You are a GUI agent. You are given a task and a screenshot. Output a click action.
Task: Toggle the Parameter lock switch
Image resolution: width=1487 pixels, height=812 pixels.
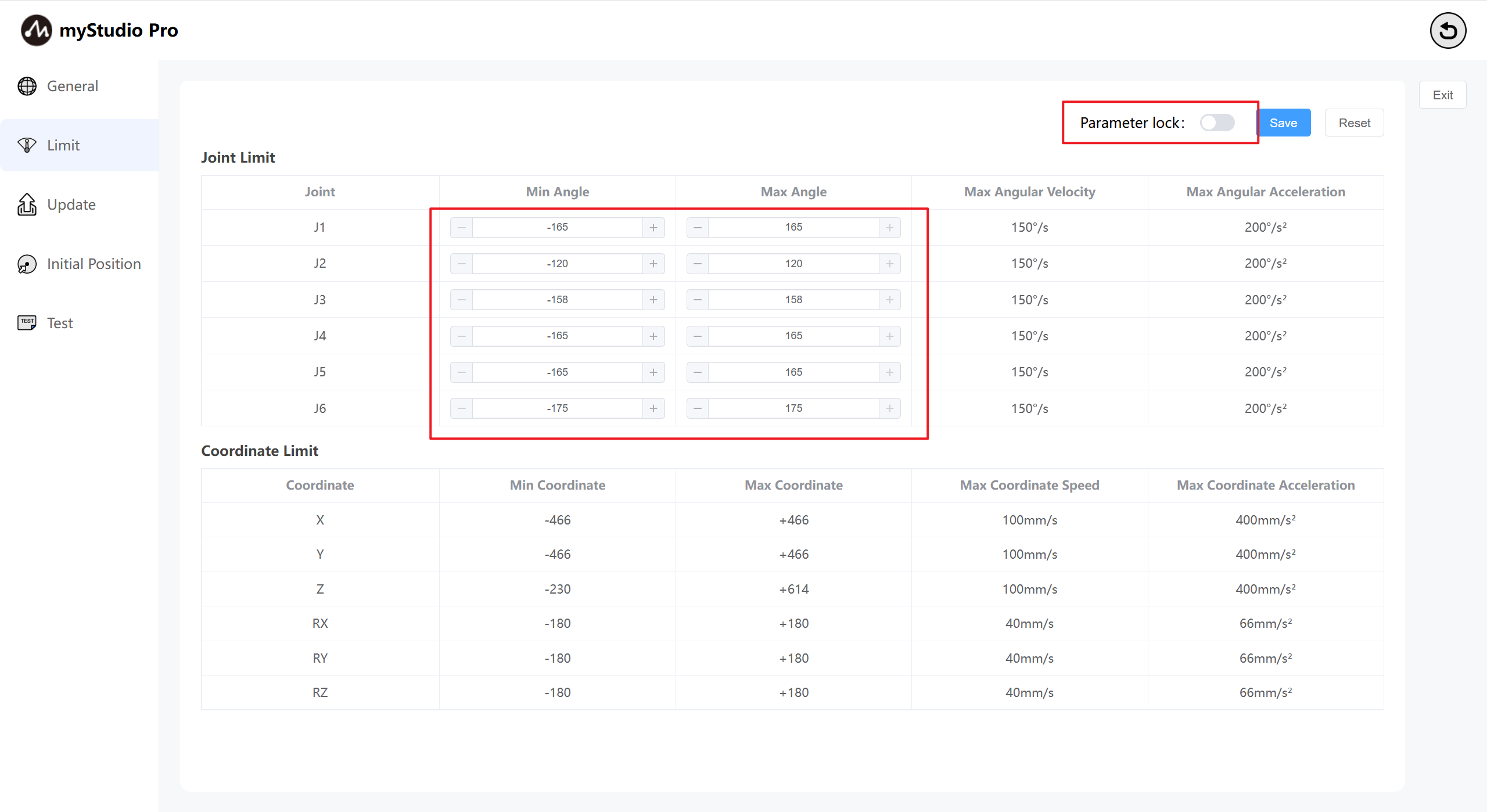[x=1217, y=123]
